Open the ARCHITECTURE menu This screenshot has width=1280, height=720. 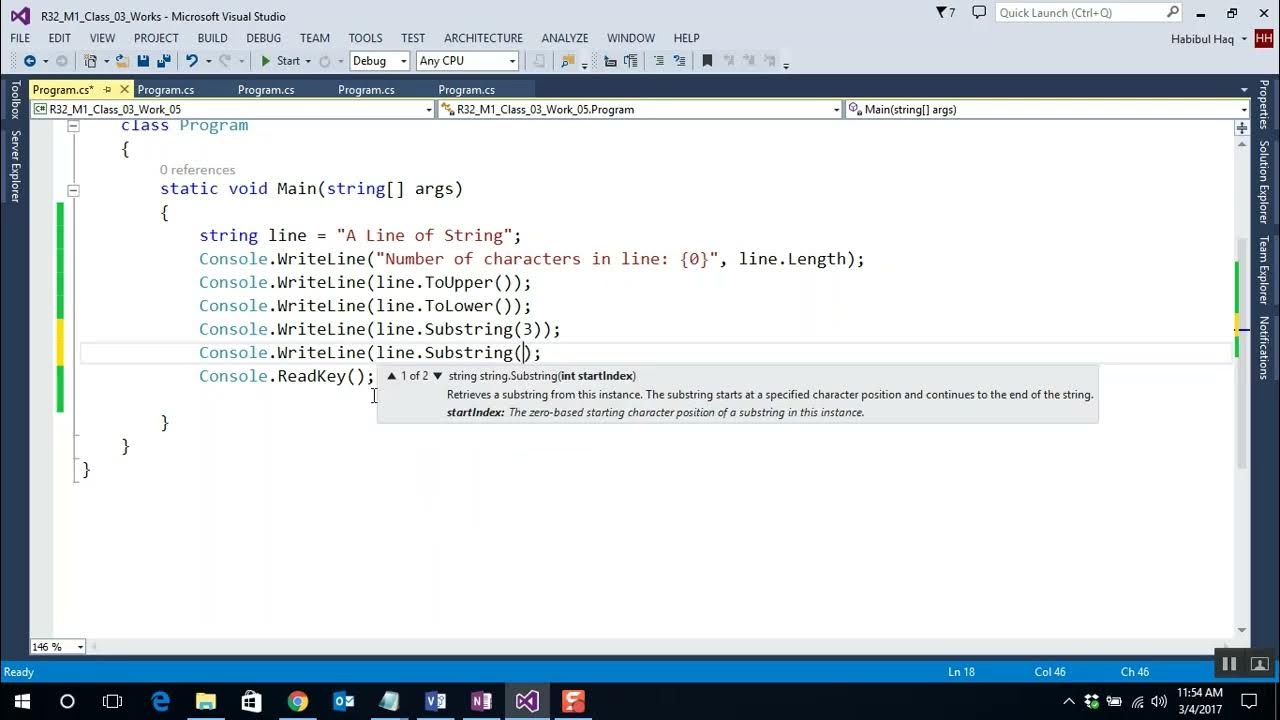[x=483, y=38]
